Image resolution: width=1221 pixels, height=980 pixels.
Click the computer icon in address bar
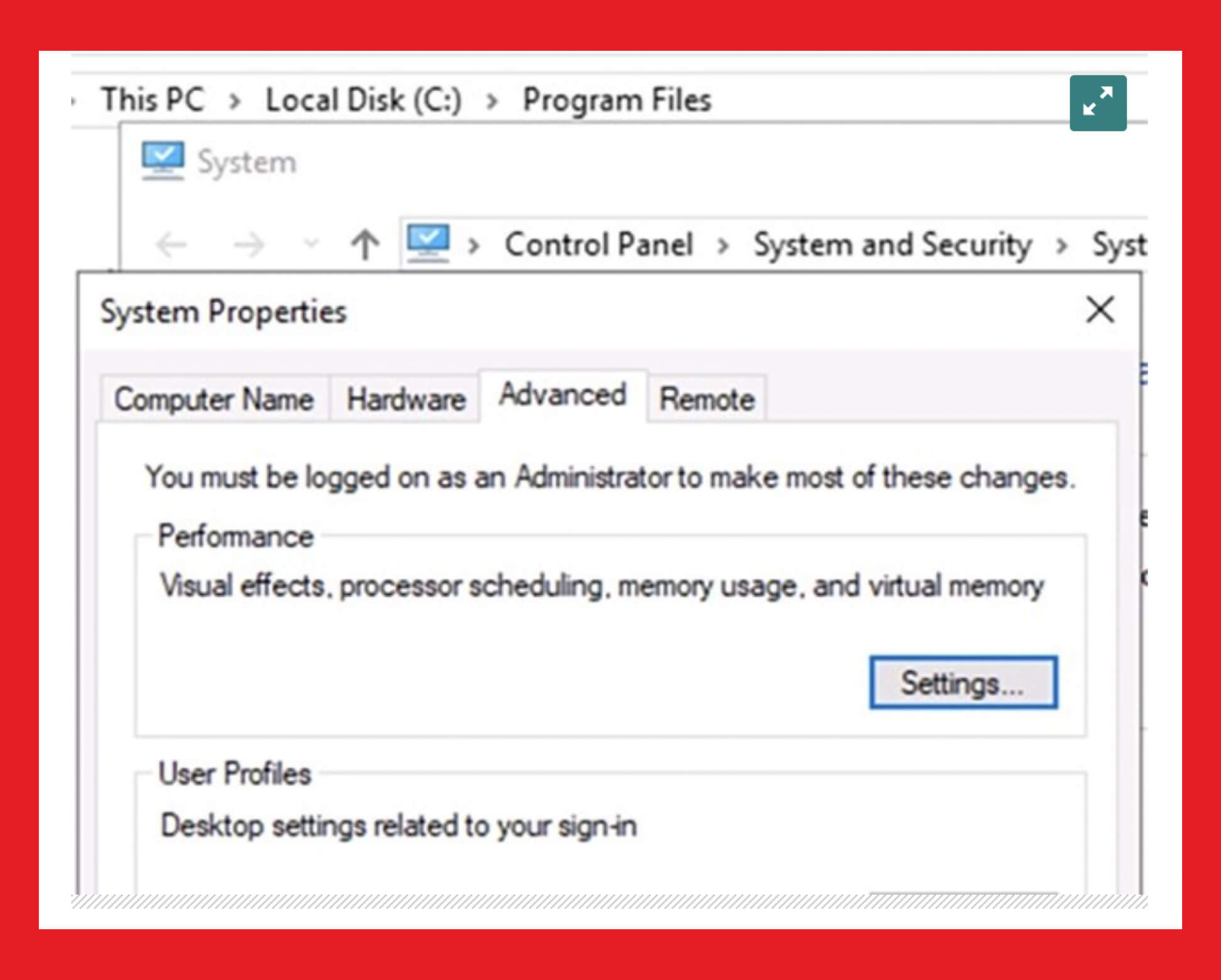tap(428, 244)
